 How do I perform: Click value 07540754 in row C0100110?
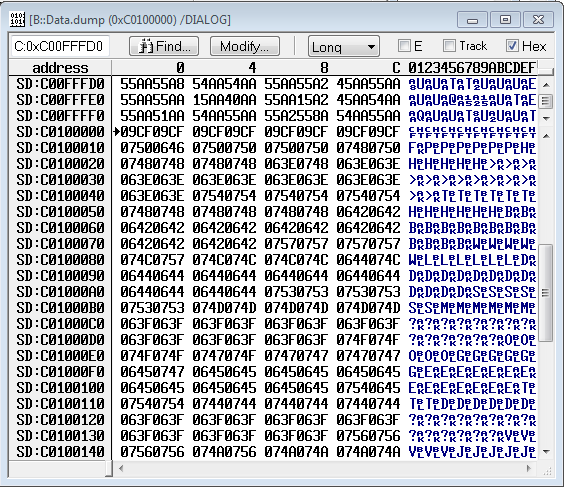pos(152,404)
